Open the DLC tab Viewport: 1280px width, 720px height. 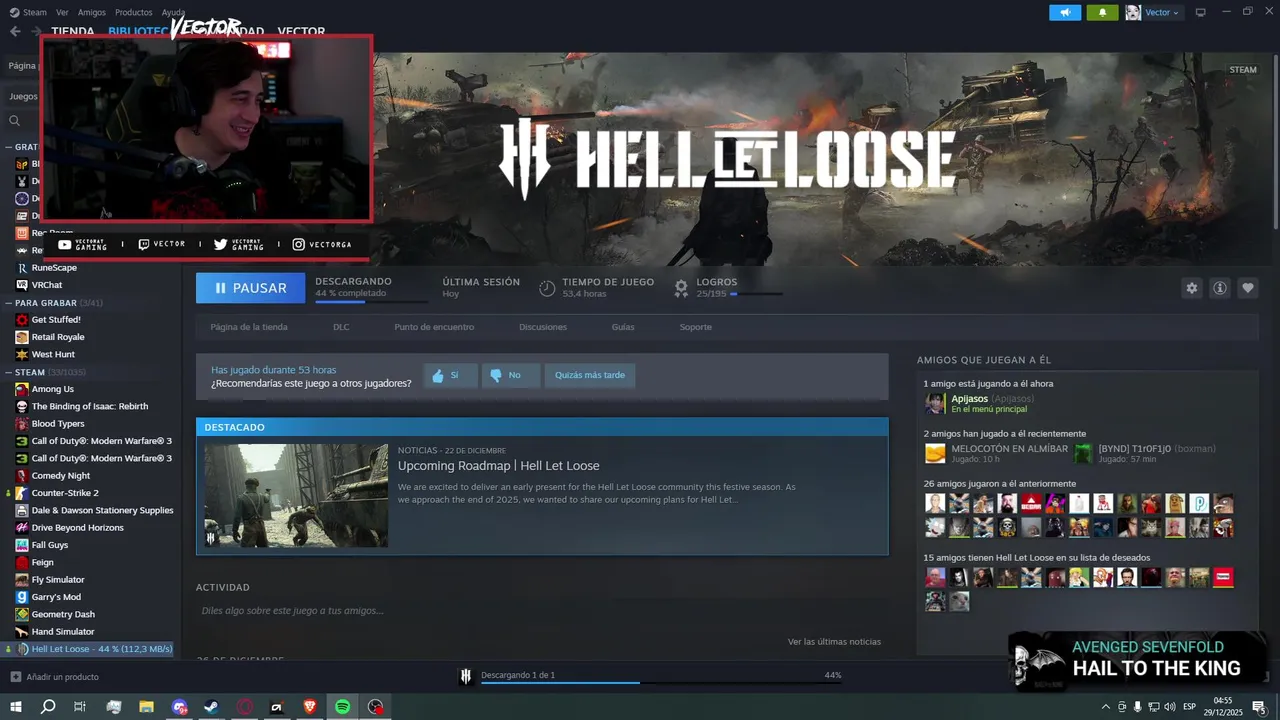341,327
